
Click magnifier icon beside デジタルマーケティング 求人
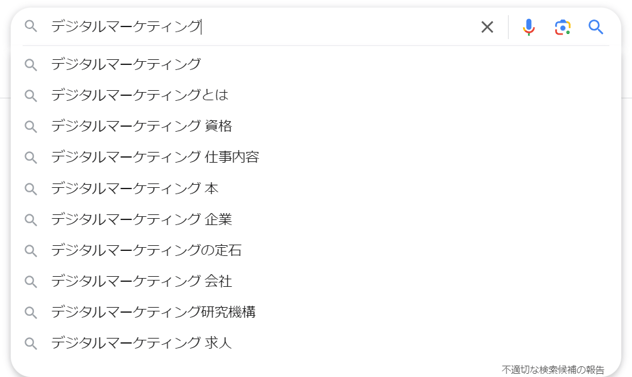click(31, 344)
